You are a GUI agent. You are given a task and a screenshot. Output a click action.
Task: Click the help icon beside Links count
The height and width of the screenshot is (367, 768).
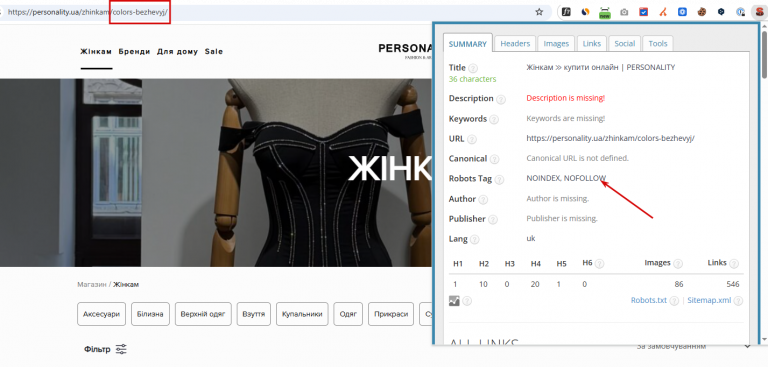tap(734, 264)
